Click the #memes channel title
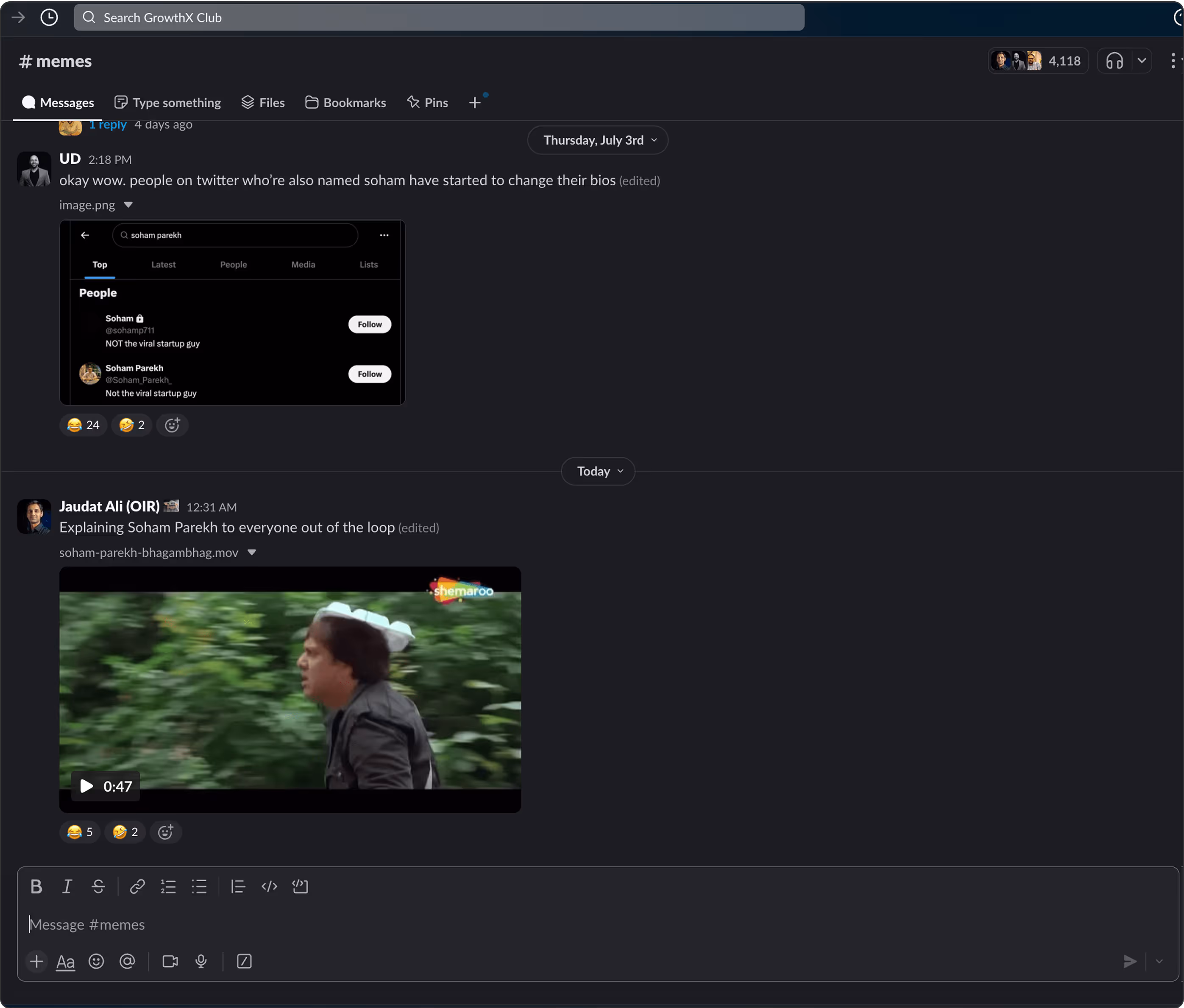The height and width of the screenshot is (1008, 1184). pos(56,61)
